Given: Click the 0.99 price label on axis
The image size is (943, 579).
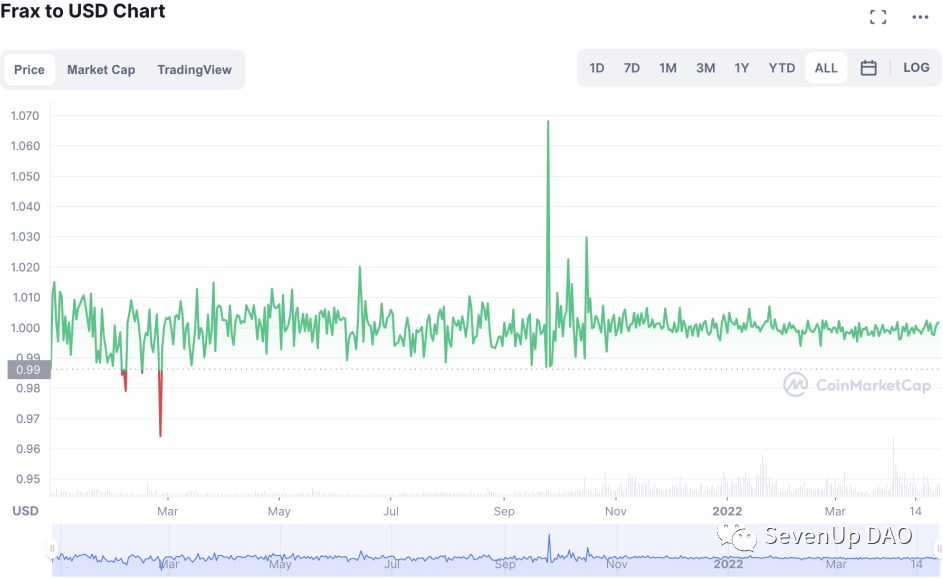Looking at the screenshot, I should coord(27,370).
